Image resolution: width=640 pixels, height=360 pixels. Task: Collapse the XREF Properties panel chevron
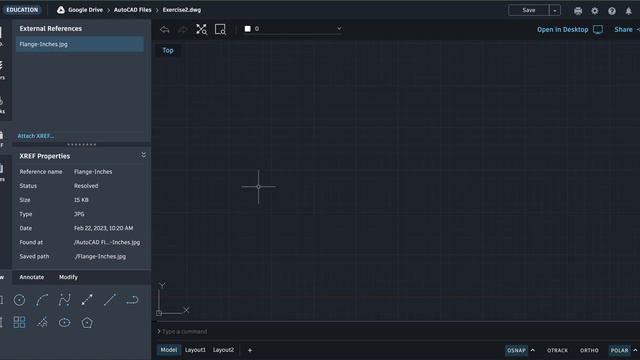tap(144, 155)
